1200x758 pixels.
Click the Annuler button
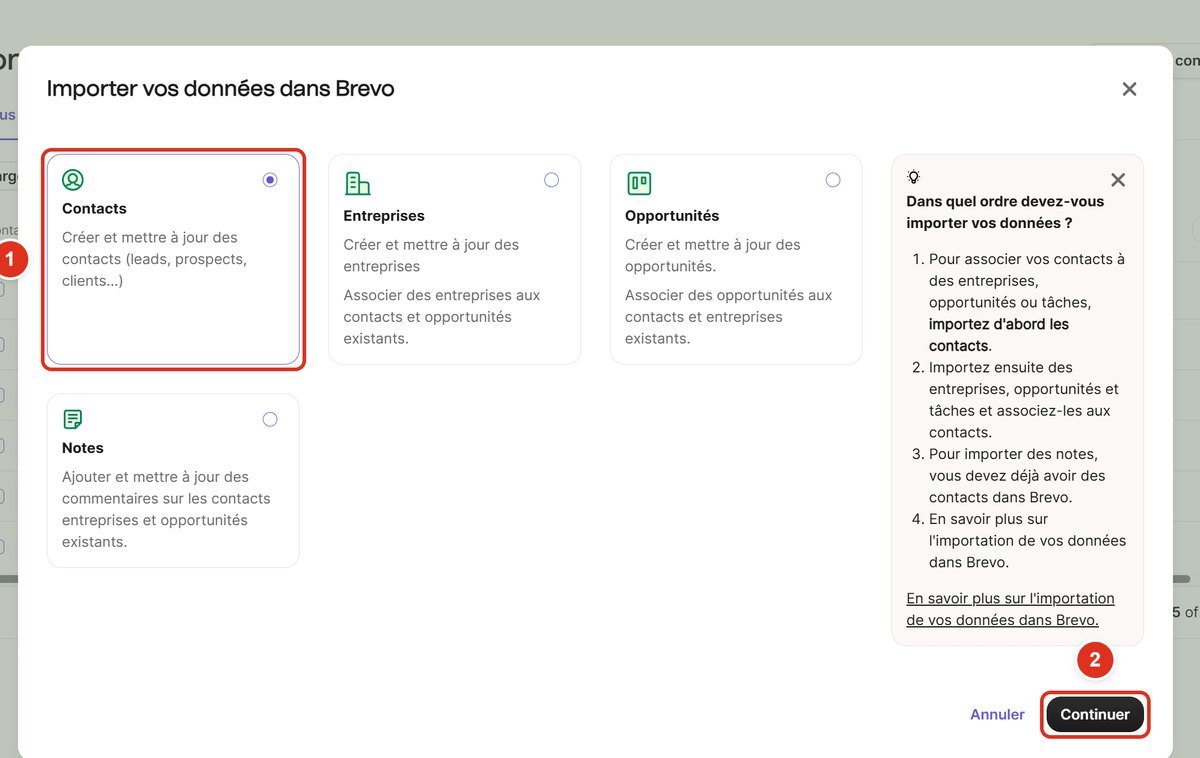point(997,714)
